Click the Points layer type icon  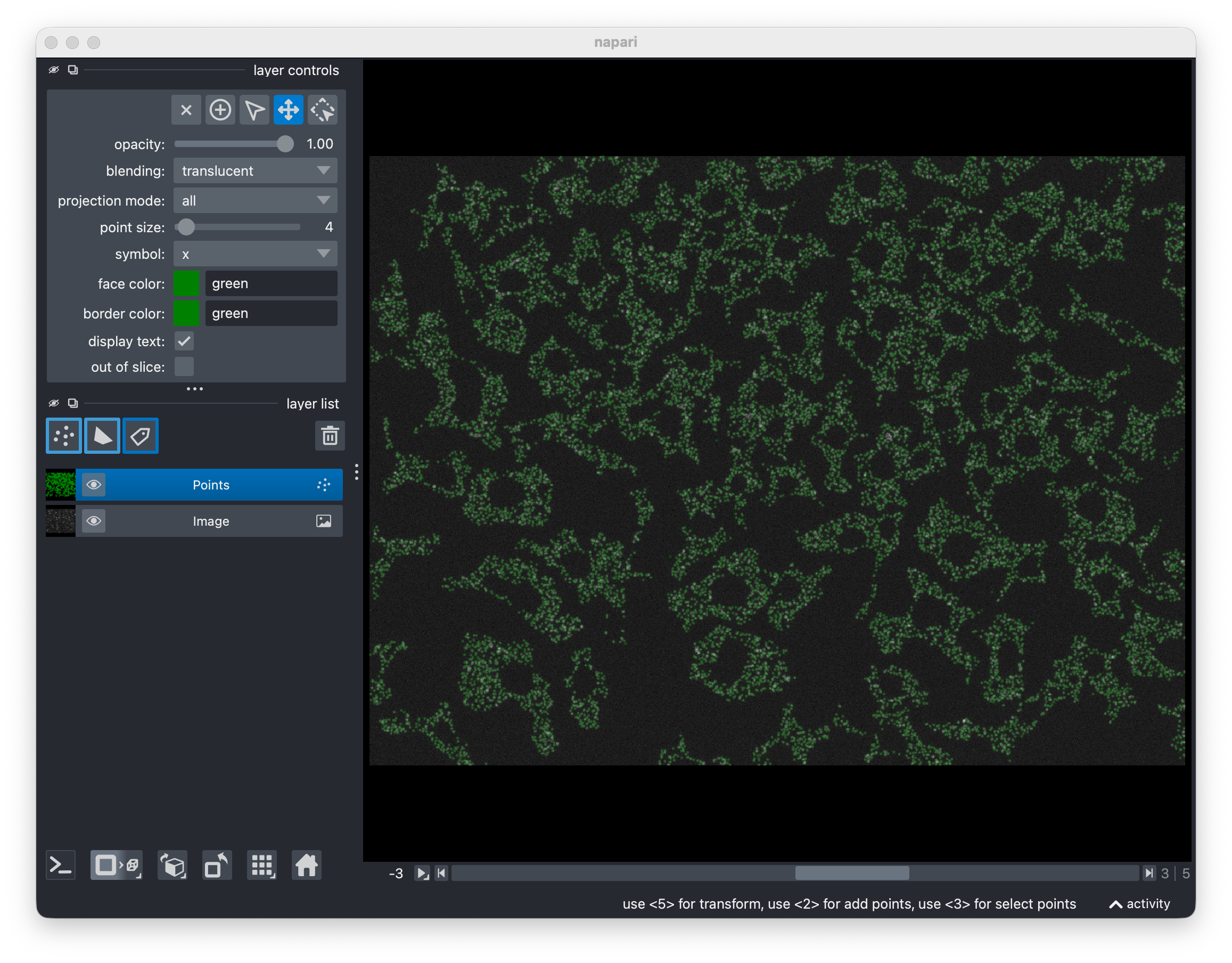pos(324,485)
